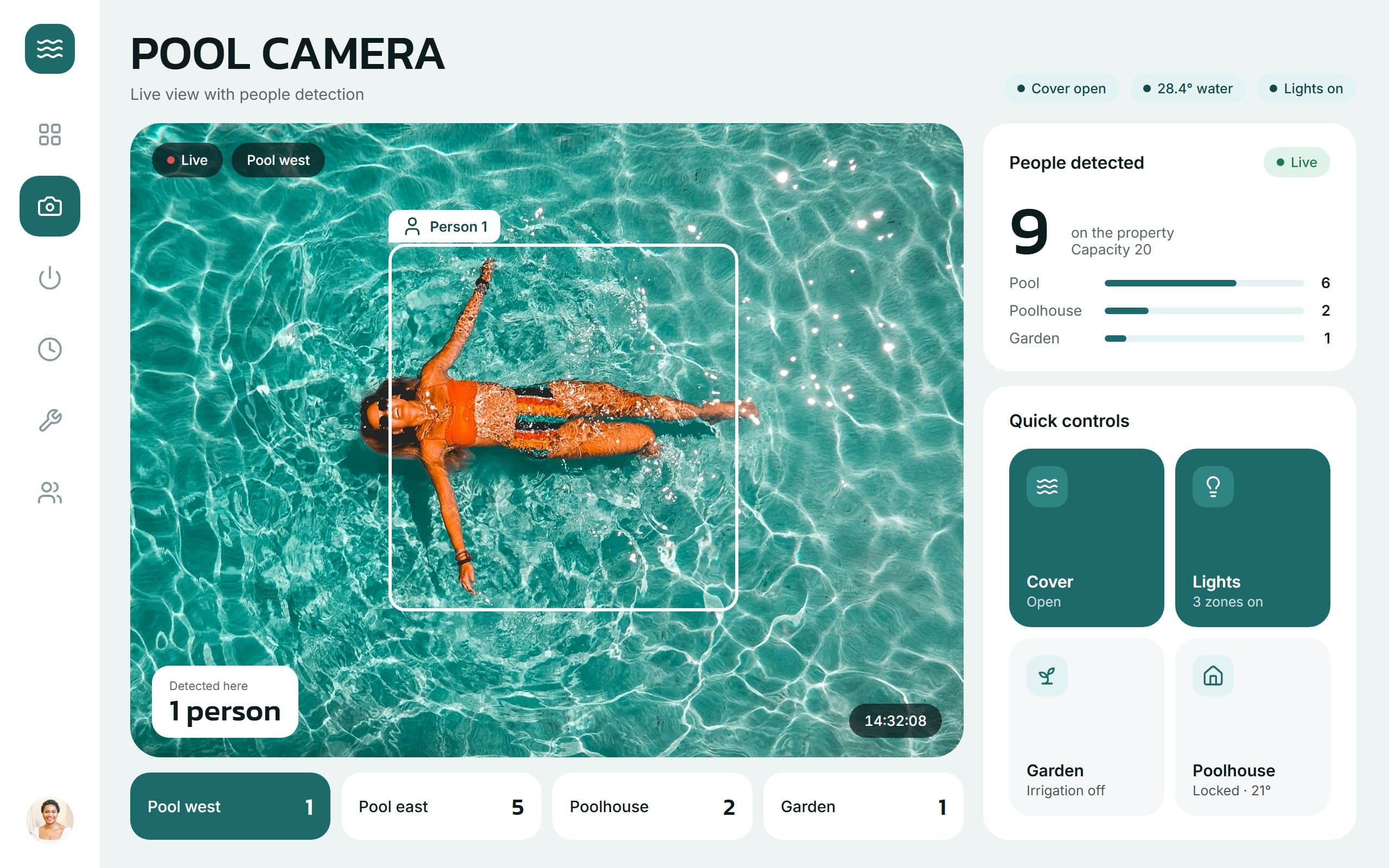Screen dimensions: 1389x868
Task: Switch to the Pool east camera tab
Action: (x=441, y=806)
